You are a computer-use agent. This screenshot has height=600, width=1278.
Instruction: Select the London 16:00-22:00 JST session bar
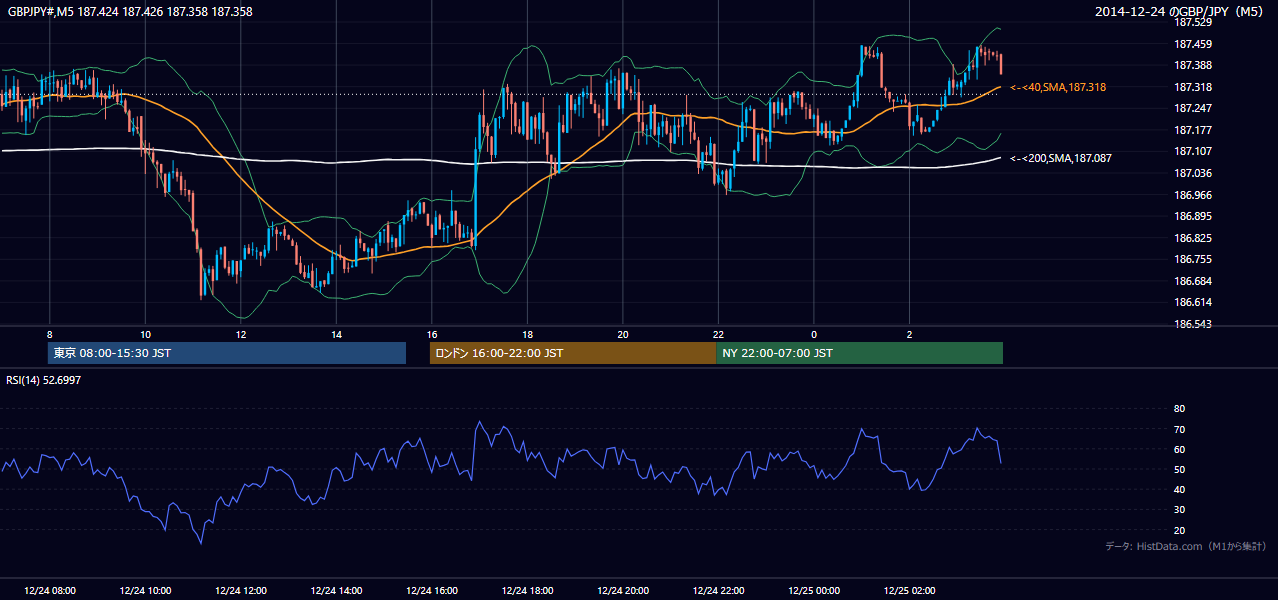pos(573,353)
